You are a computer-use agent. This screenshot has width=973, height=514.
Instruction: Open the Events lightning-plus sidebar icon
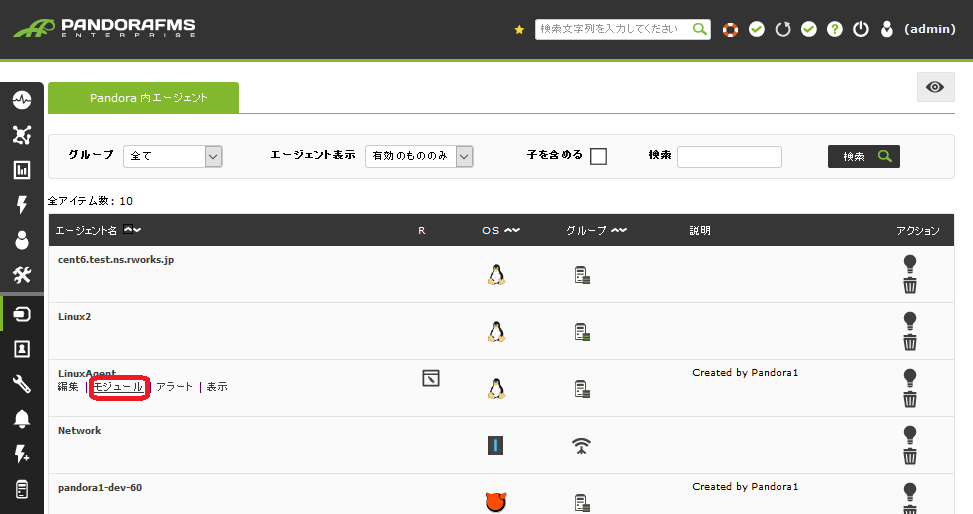[x=22, y=454]
